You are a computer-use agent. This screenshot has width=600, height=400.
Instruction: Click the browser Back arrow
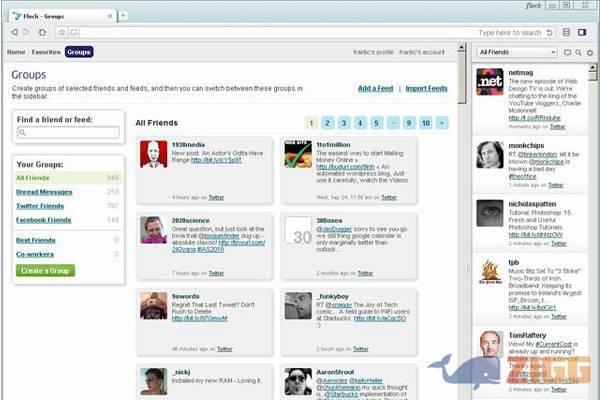[x=15, y=32]
